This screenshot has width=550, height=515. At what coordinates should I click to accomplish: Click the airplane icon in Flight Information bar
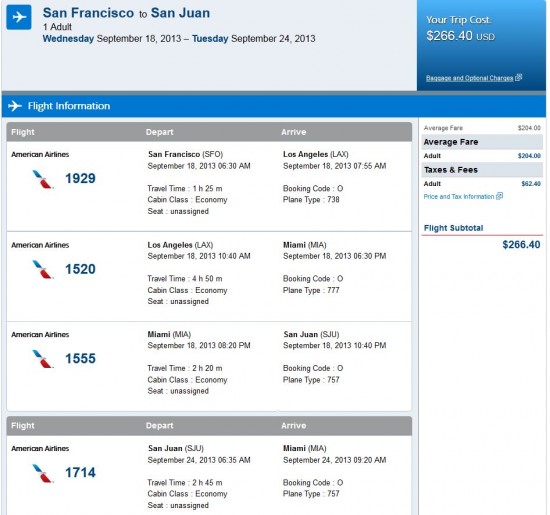pos(15,106)
